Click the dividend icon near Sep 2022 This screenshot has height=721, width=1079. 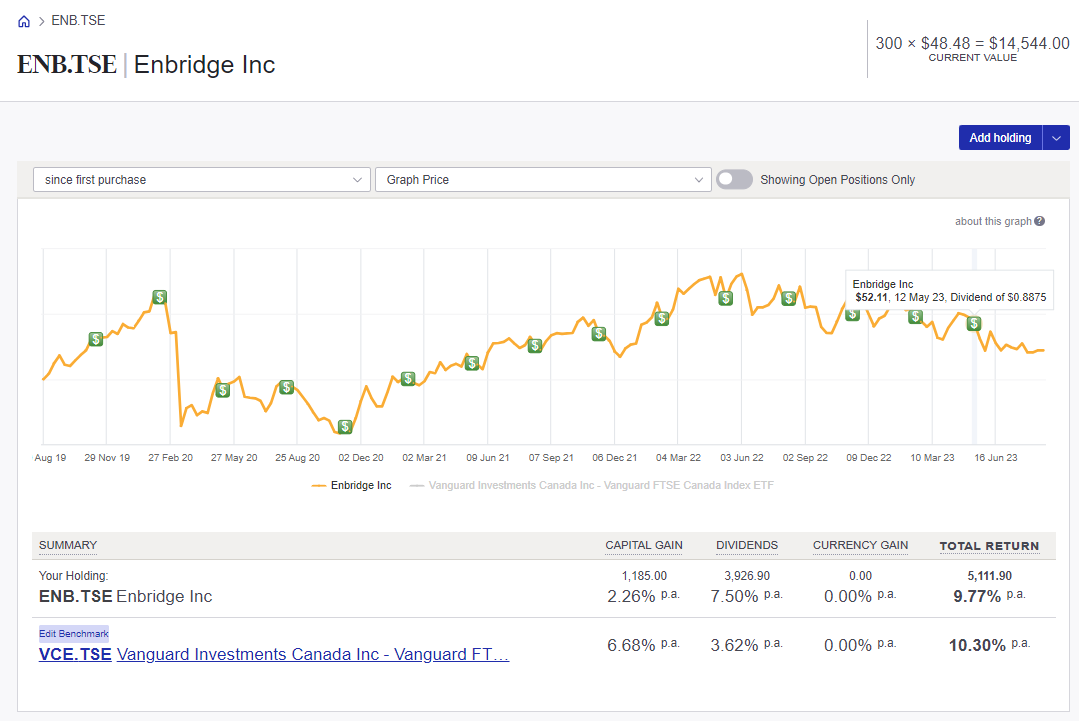click(789, 298)
